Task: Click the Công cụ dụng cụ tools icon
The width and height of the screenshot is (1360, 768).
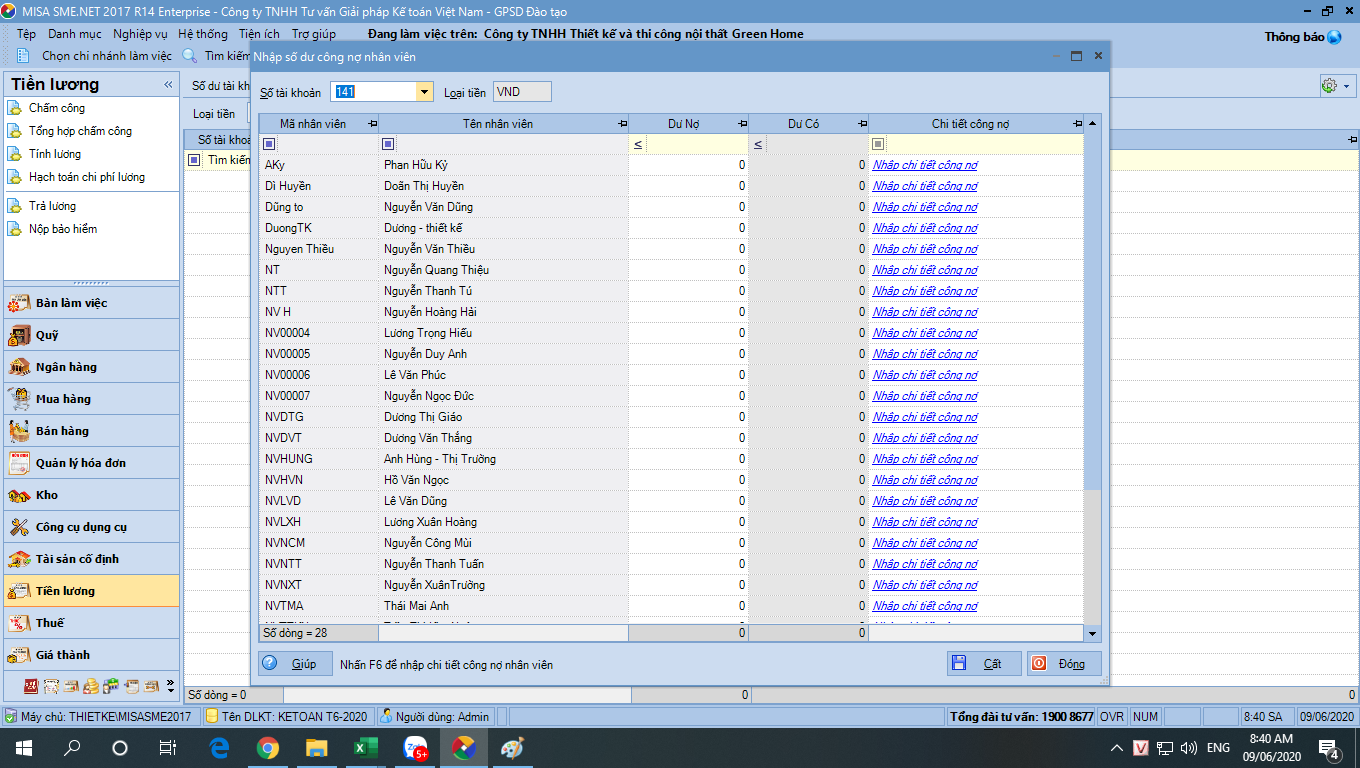Action: (x=19, y=527)
